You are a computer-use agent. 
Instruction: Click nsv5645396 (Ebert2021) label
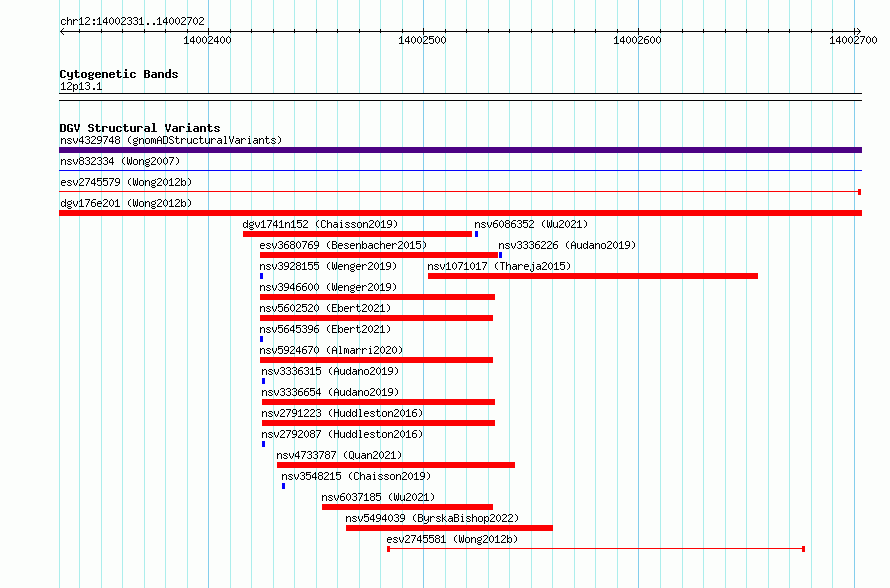pyautogui.click(x=325, y=329)
